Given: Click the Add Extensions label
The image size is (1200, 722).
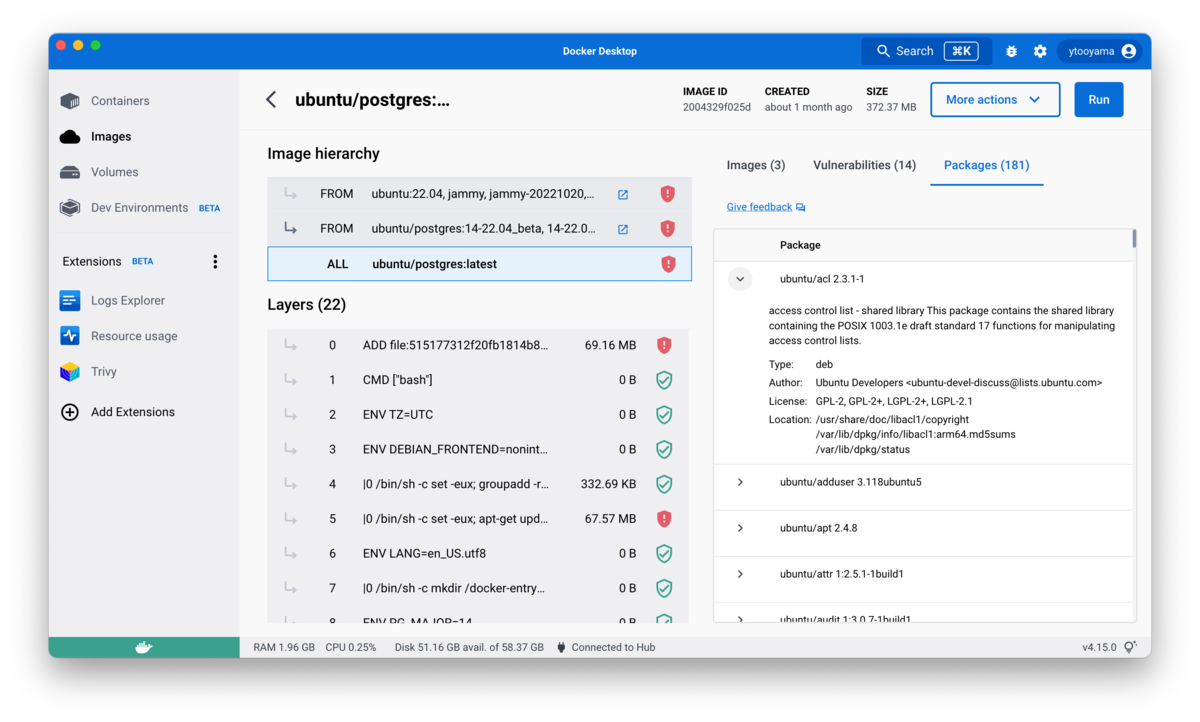Looking at the screenshot, I should click(x=133, y=412).
